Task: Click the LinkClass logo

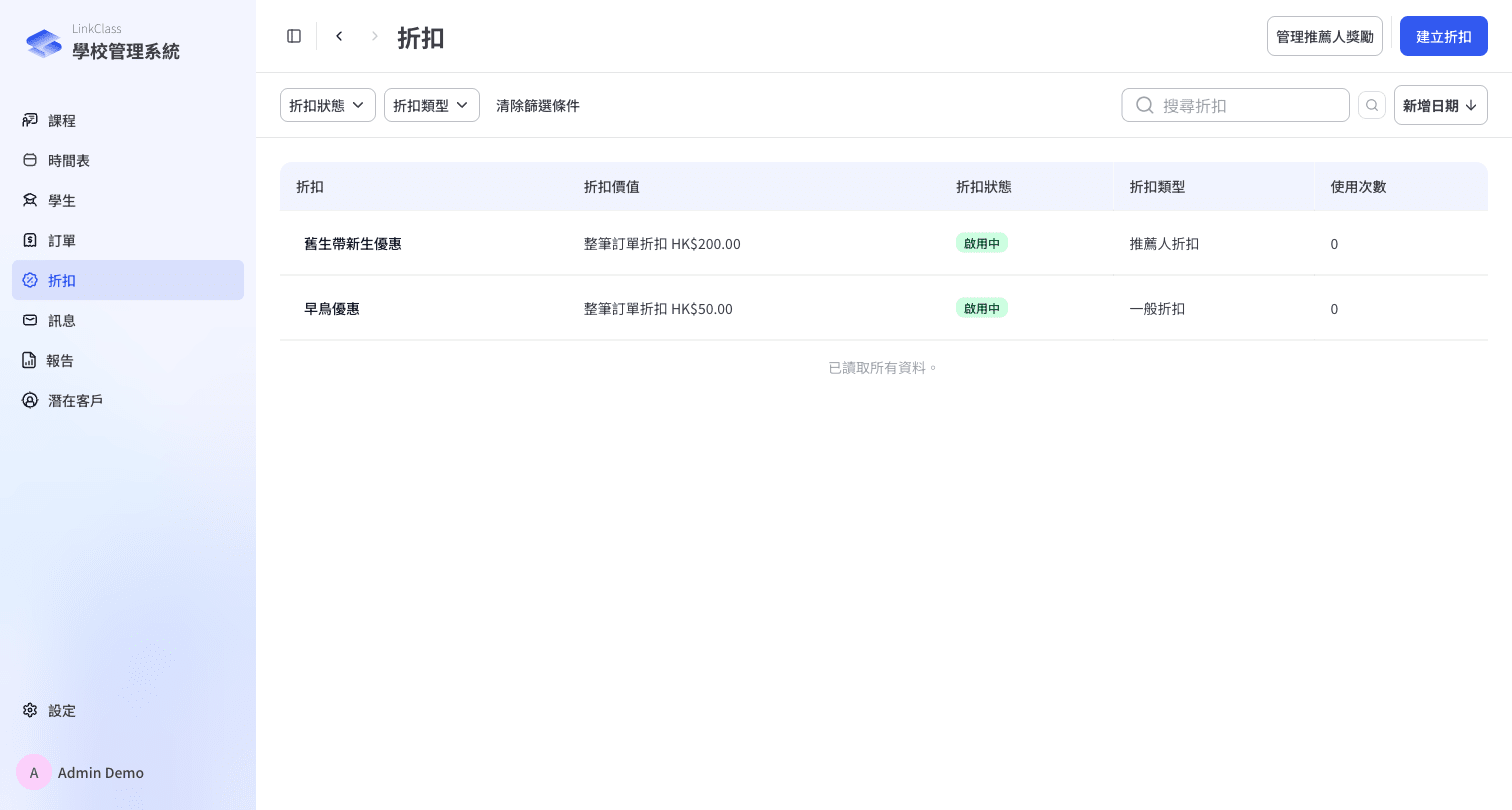Action: click(x=44, y=43)
